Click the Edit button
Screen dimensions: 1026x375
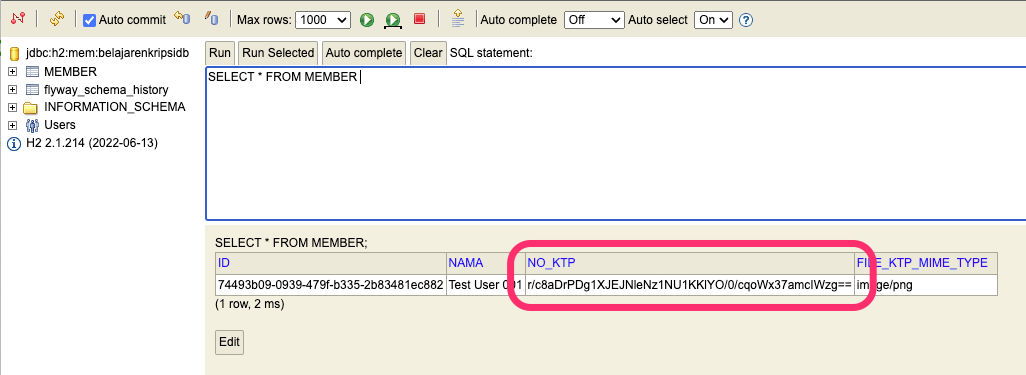(x=229, y=342)
